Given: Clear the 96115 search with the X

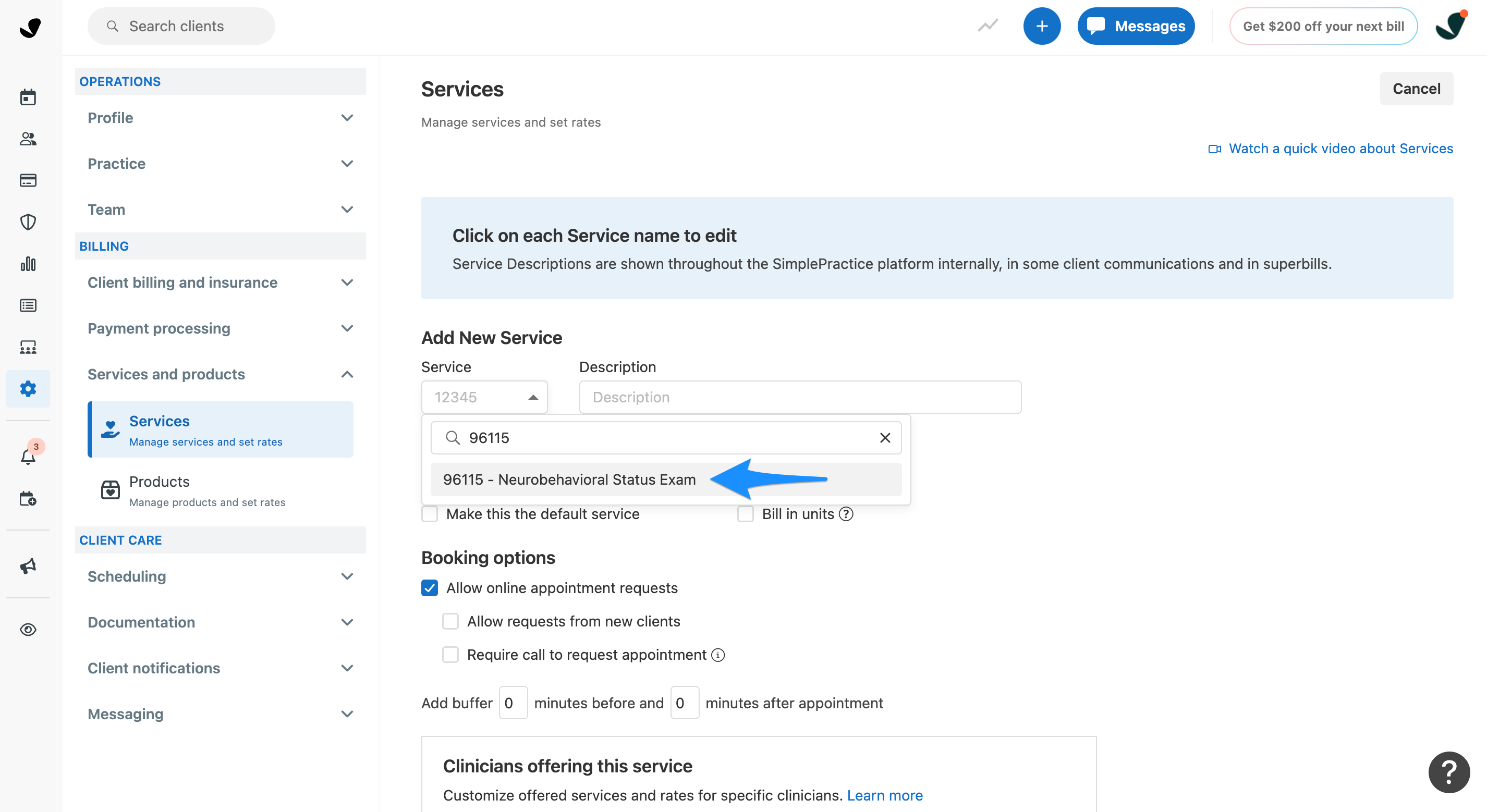Looking at the screenshot, I should coord(885,438).
